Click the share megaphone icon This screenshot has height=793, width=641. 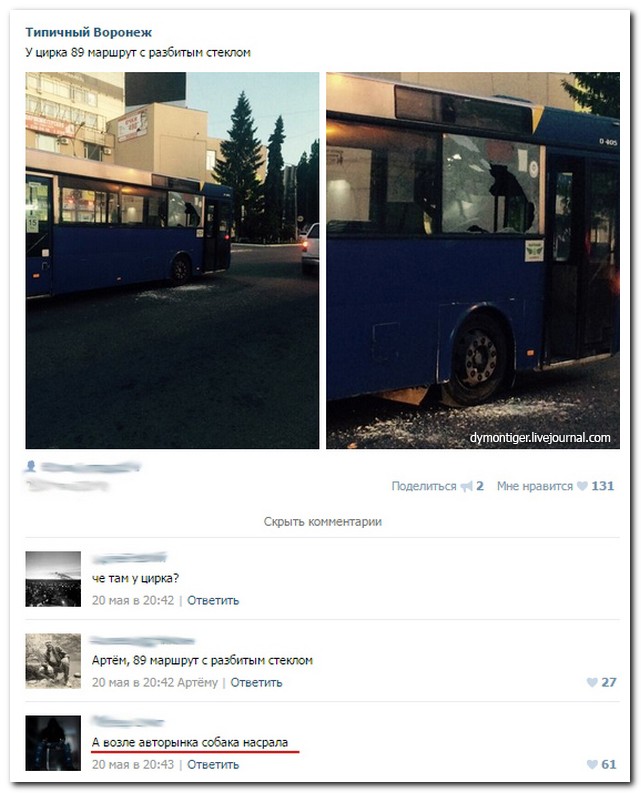pyautogui.click(x=466, y=486)
